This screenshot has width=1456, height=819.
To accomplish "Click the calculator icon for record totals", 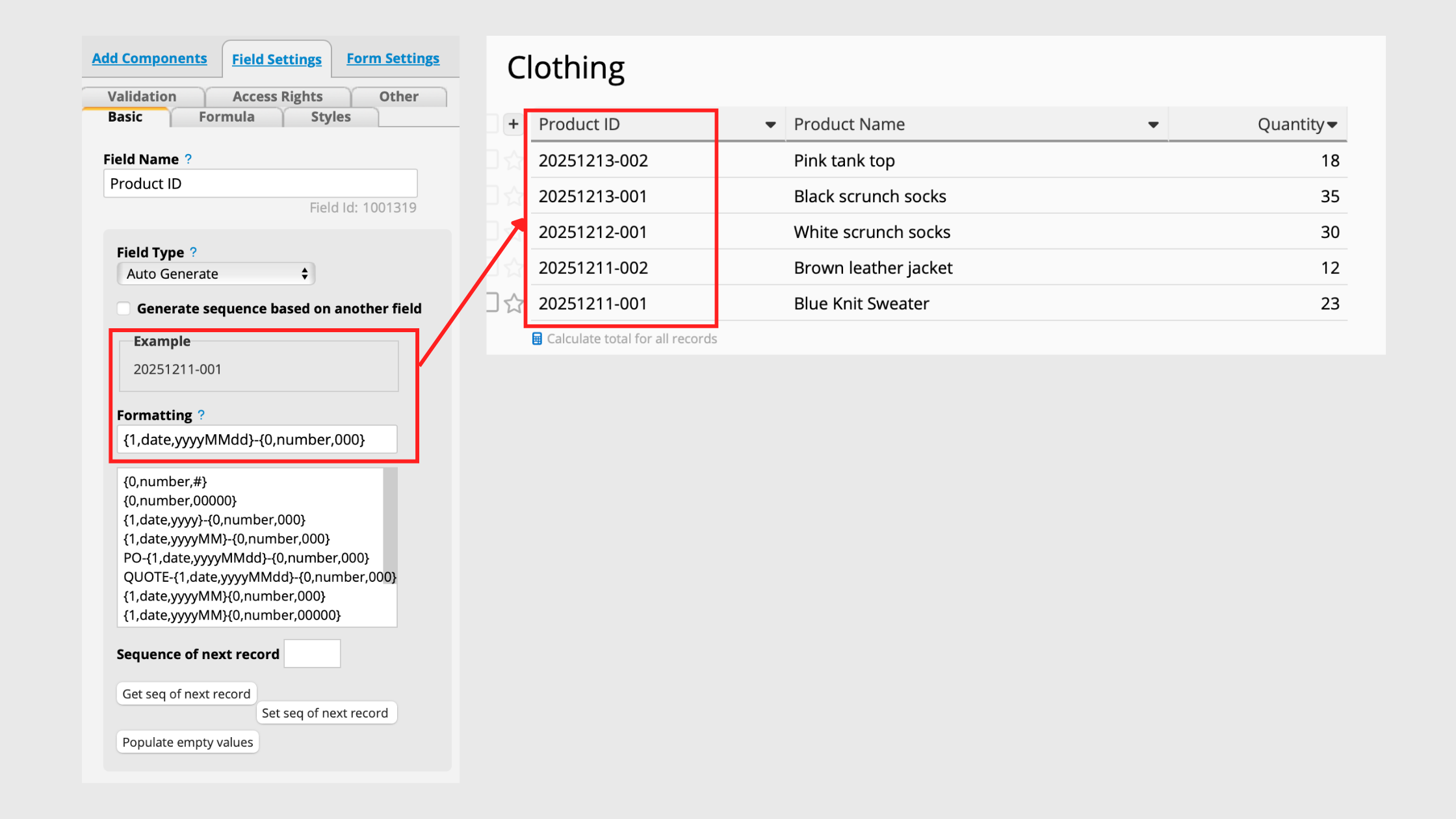I will 537,339.
